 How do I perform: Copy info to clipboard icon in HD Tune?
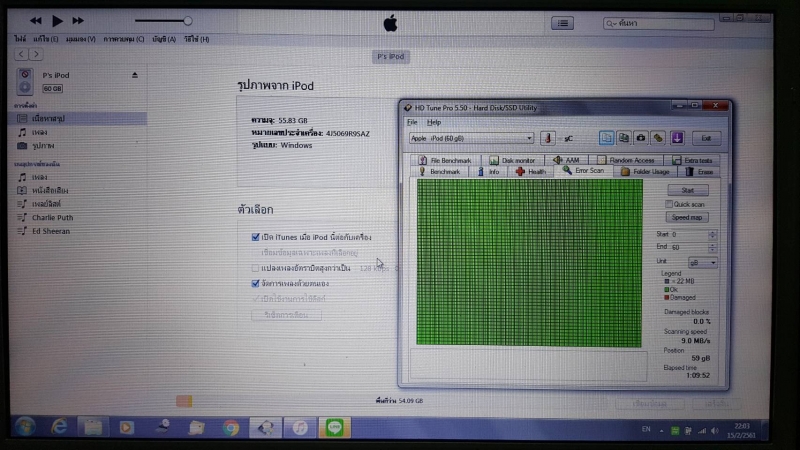tap(606, 138)
